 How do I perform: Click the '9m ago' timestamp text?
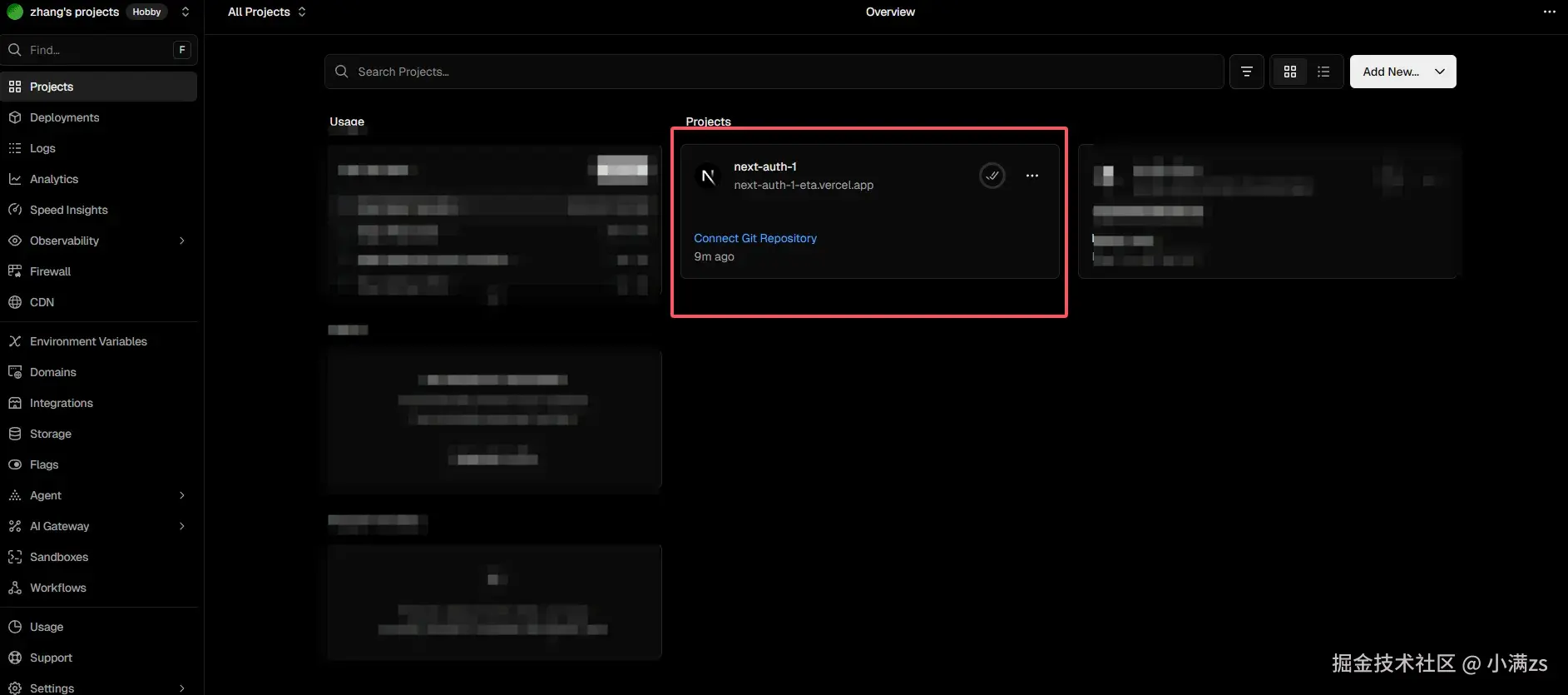715,256
